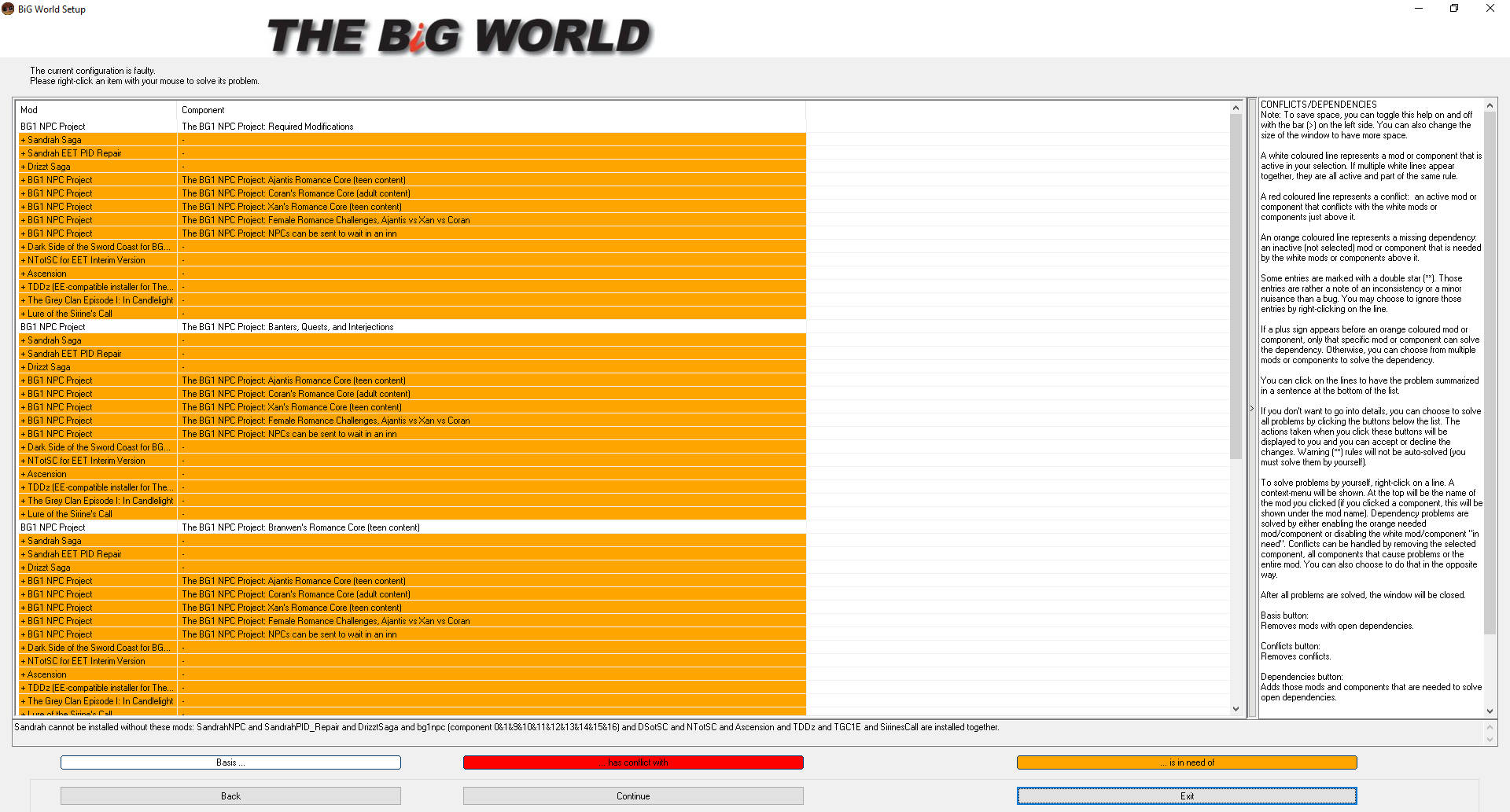Select the 'Required Modifications' BG1 NPC Project row
Image resolution: width=1510 pixels, height=812 pixels.
pos(411,127)
